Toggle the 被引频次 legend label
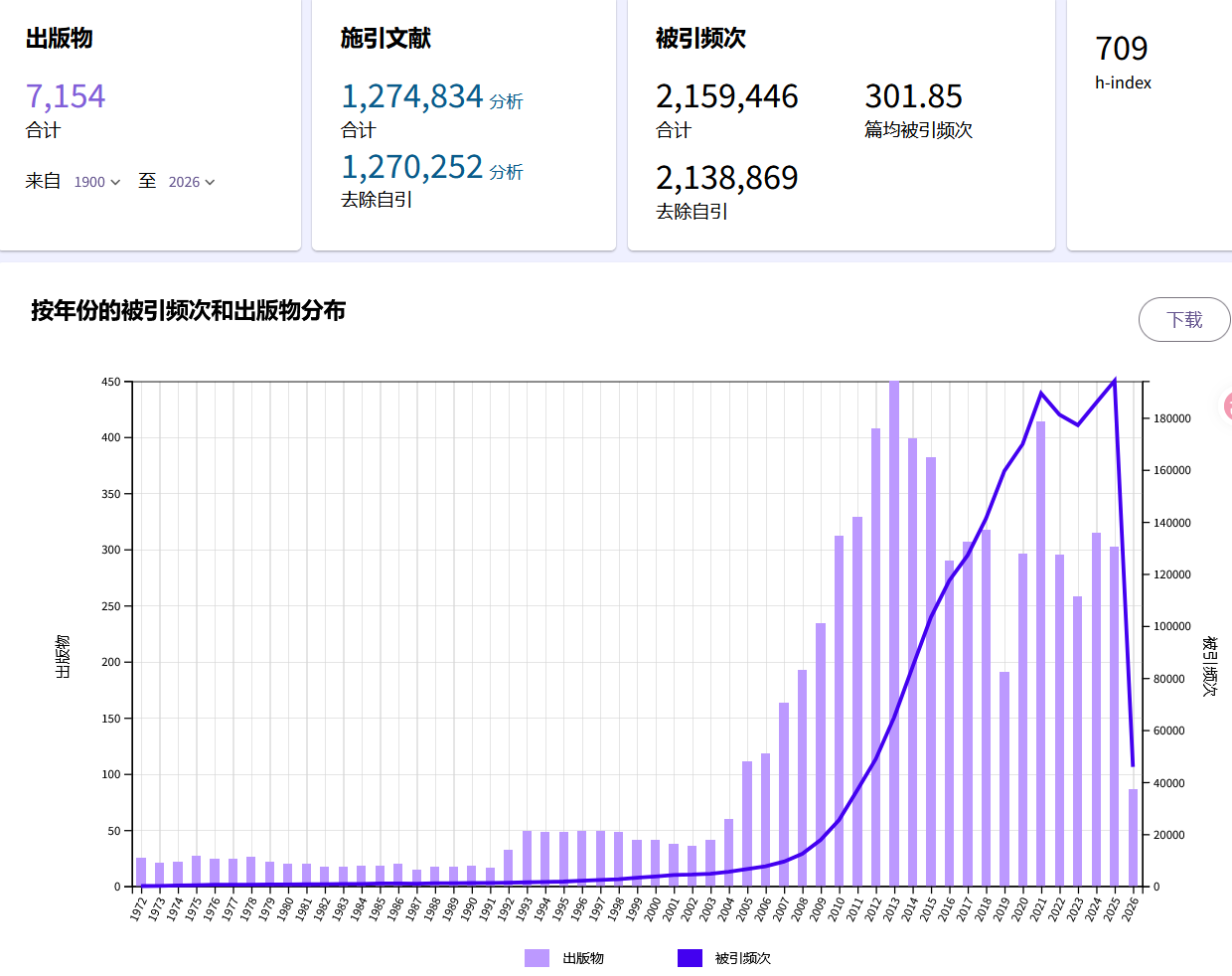 (742, 958)
